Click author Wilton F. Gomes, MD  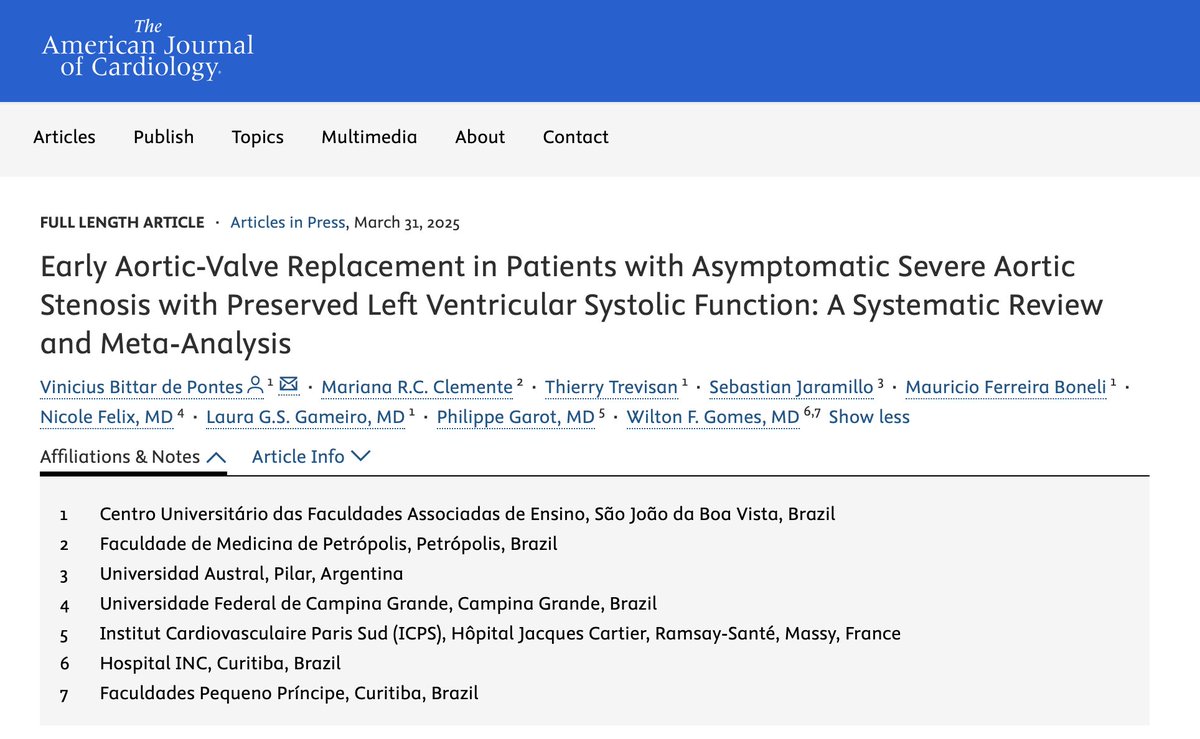click(x=713, y=416)
